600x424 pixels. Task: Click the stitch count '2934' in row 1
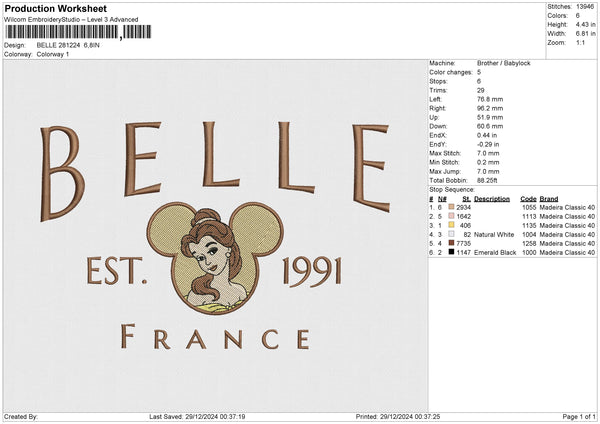pos(463,207)
